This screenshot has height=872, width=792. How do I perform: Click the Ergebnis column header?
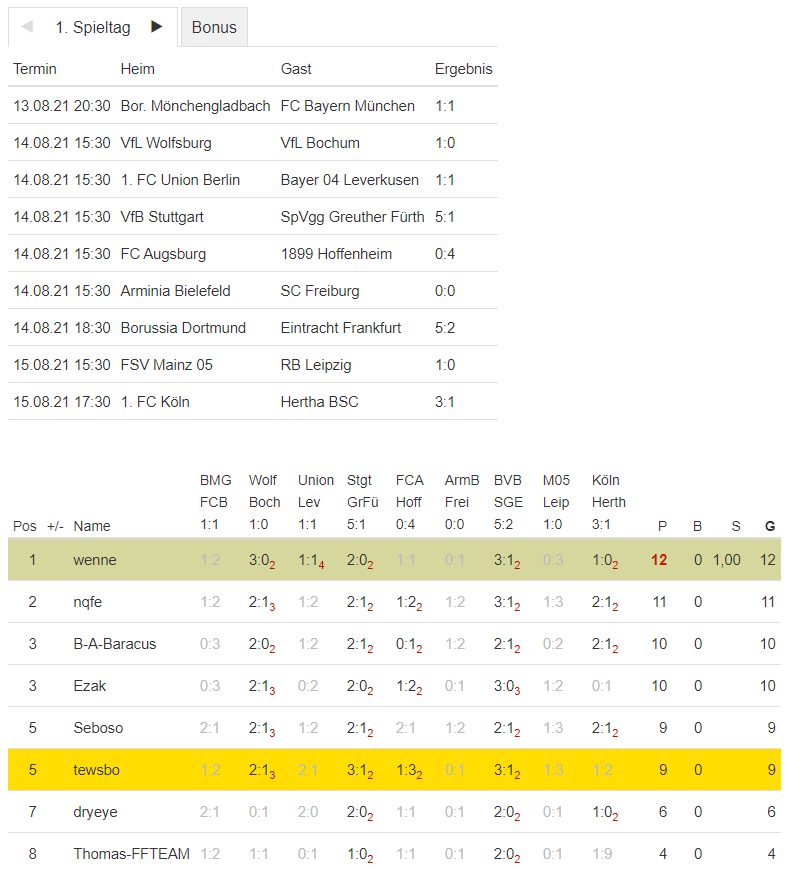(463, 69)
